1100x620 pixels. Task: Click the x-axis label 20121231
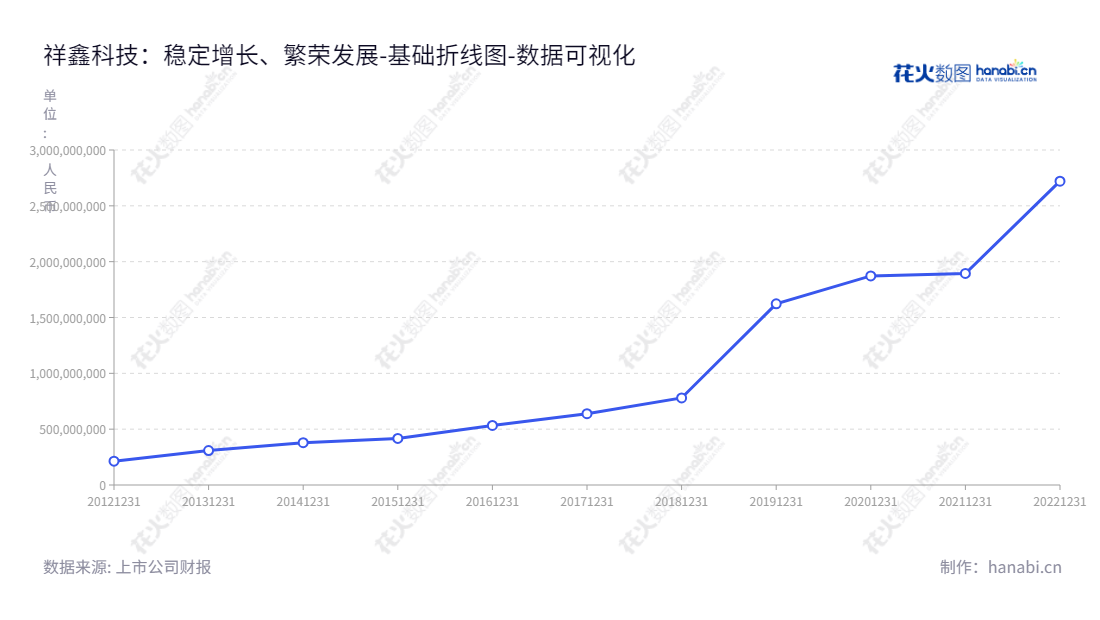point(114,501)
